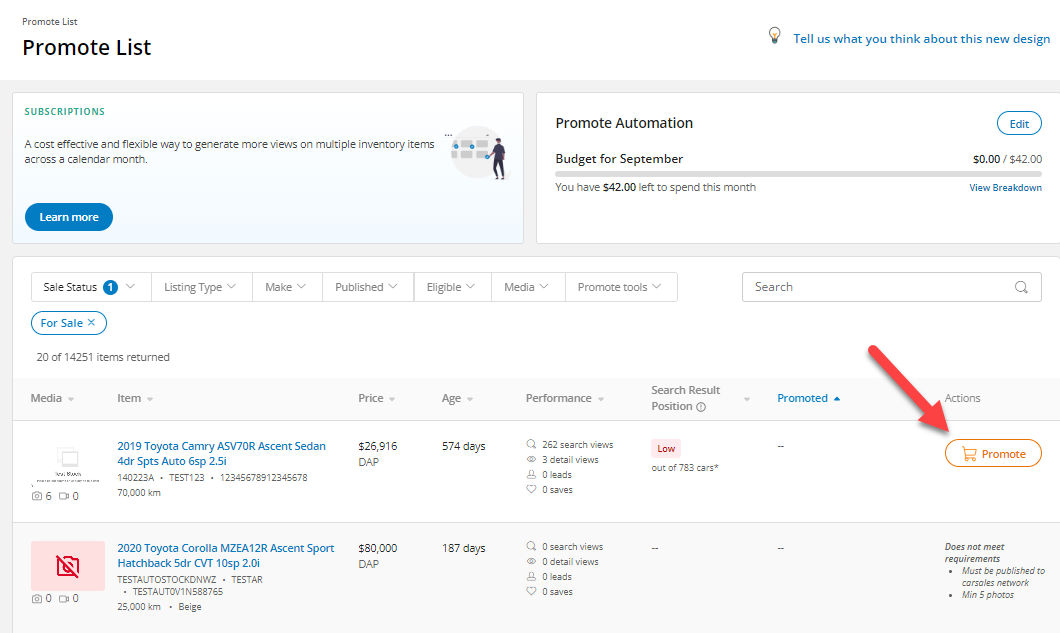
Task: Click the magnifier icon in Search box
Action: [x=1021, y=287]
